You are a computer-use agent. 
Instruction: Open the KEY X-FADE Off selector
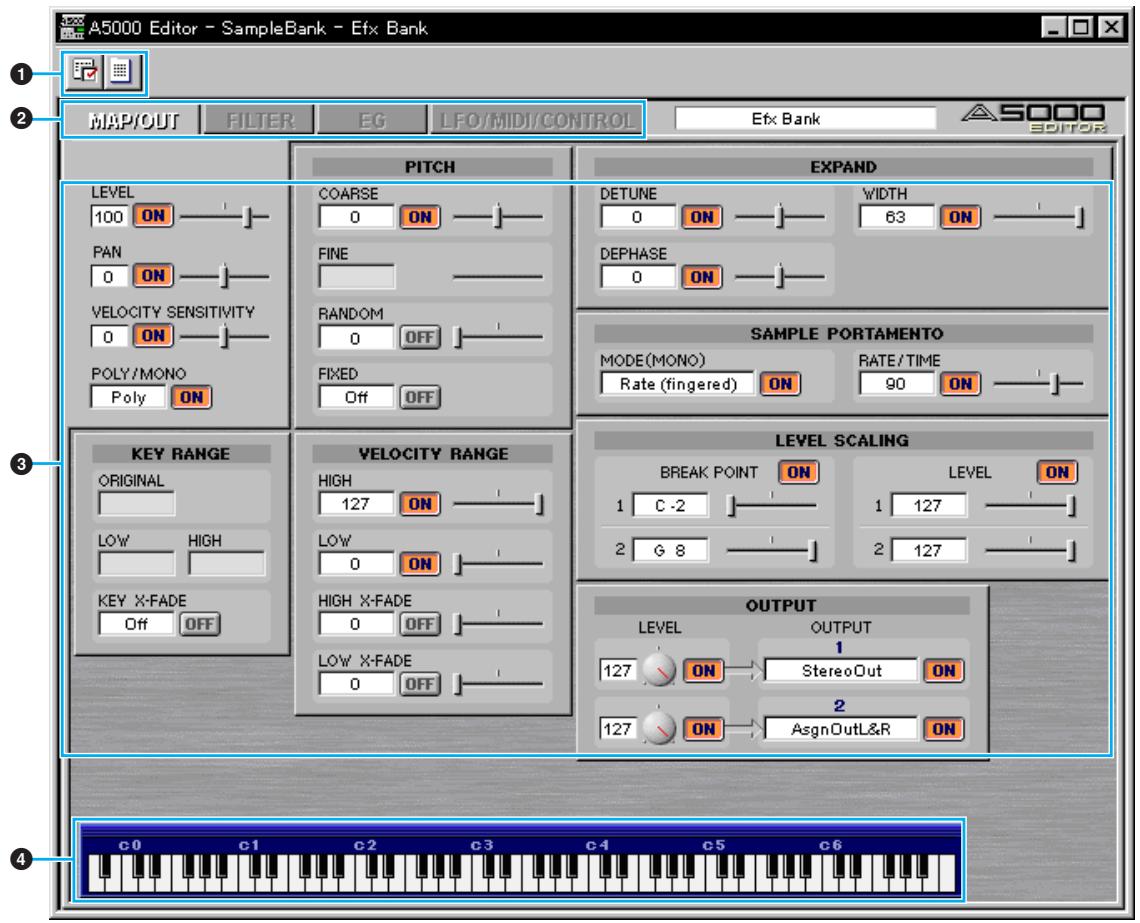click(x=136, y=624)
